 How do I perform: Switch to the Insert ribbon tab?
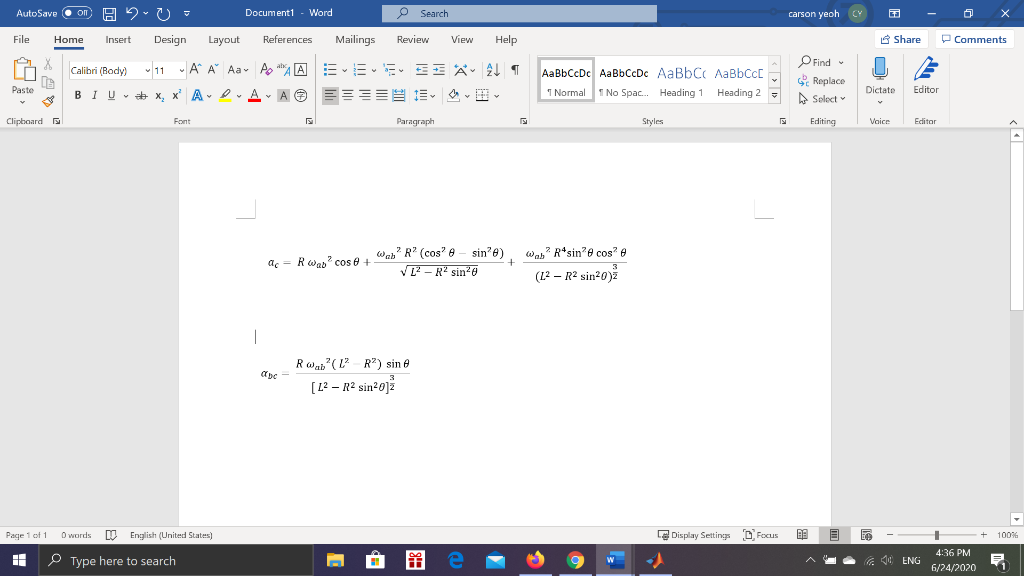coord(118,40)
